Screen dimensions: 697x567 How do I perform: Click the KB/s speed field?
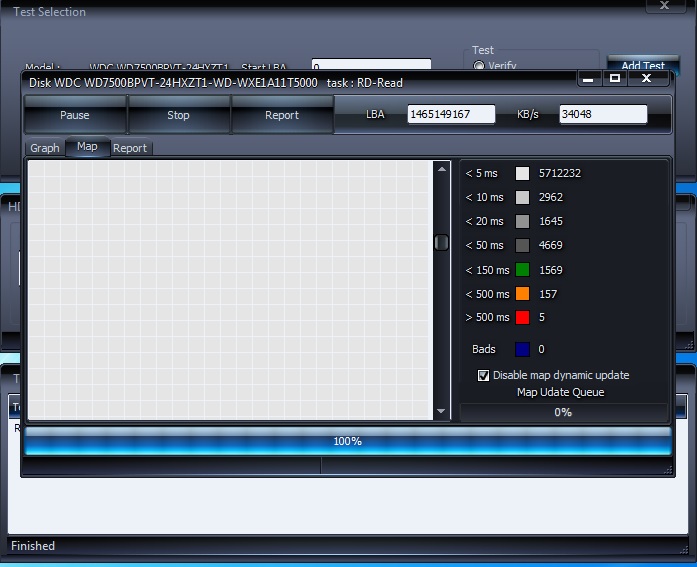[603, 114]
